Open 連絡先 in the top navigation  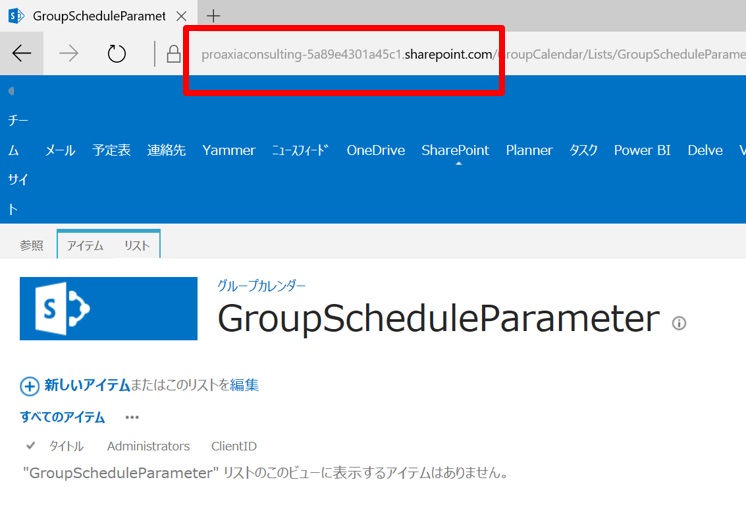tap(166, 150)
